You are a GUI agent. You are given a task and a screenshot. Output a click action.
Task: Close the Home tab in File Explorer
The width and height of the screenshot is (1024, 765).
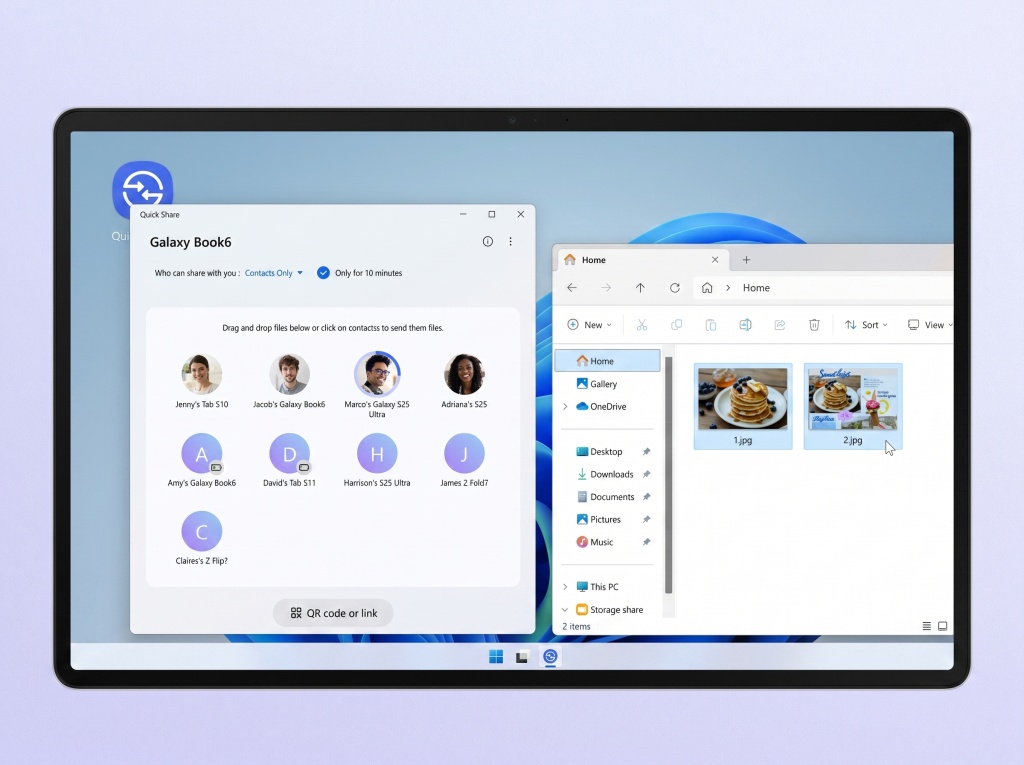[x=715, y=260]
